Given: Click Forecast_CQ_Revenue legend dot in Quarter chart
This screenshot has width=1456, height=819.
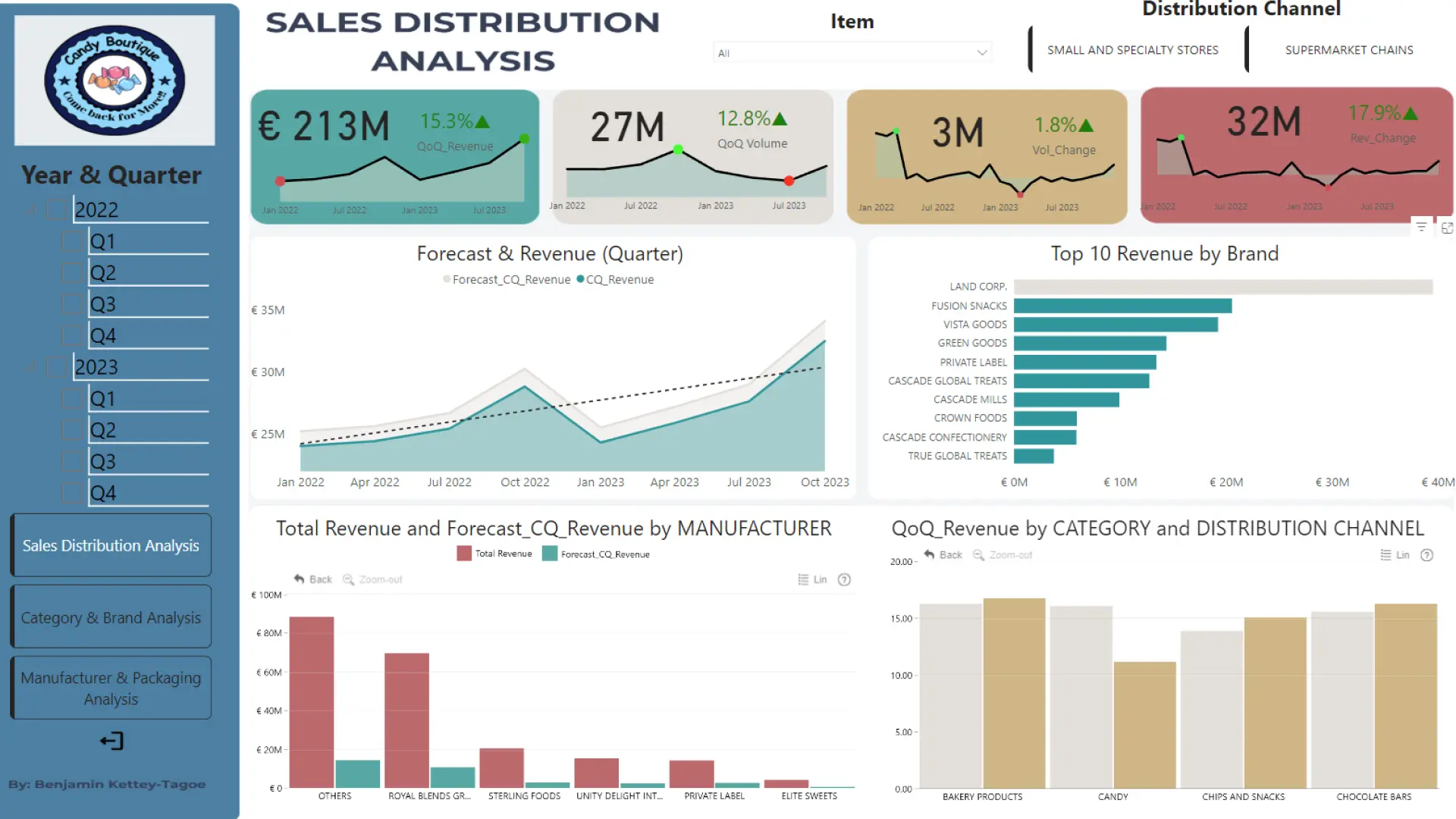Looking at the screenshot, I should 447,279.
